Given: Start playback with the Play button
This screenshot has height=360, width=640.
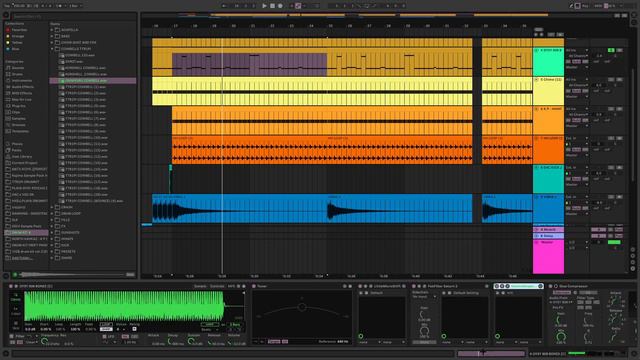Looking at the screenshot, I should 264,6.
